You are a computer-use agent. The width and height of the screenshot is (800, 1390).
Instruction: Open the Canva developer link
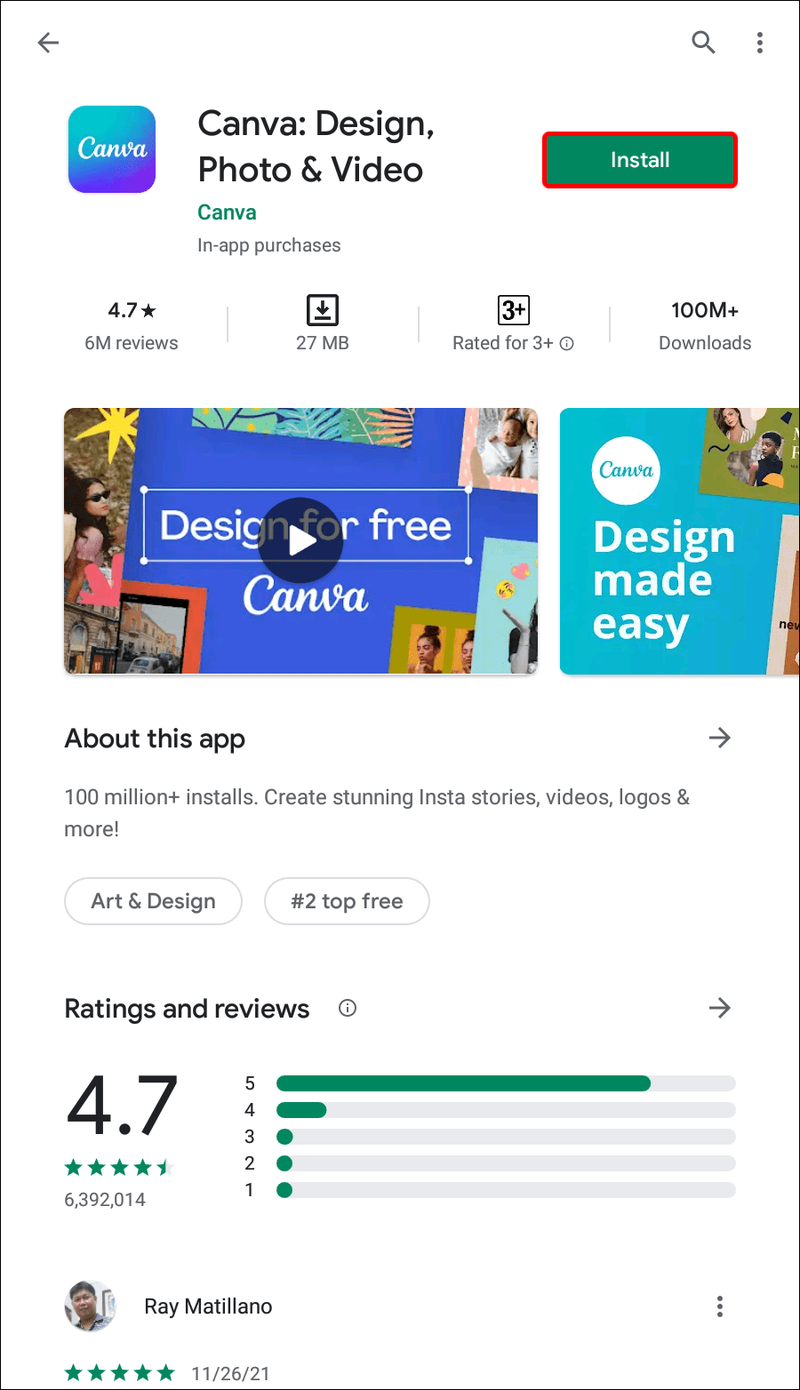[x=227, y=212]
